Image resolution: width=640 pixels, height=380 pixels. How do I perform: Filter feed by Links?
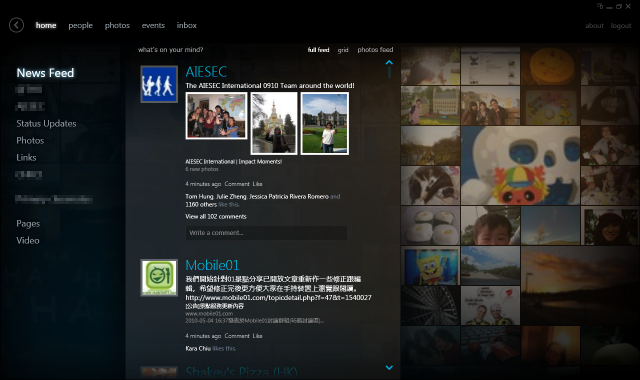click(26, 158)
